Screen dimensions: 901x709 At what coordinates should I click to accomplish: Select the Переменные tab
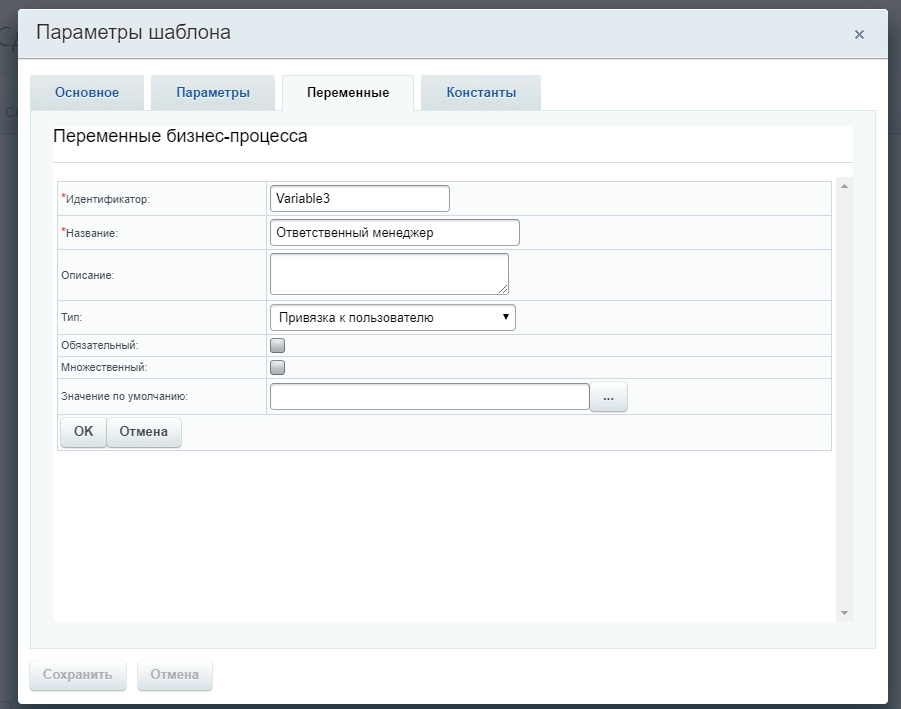[x=348, y=93]
